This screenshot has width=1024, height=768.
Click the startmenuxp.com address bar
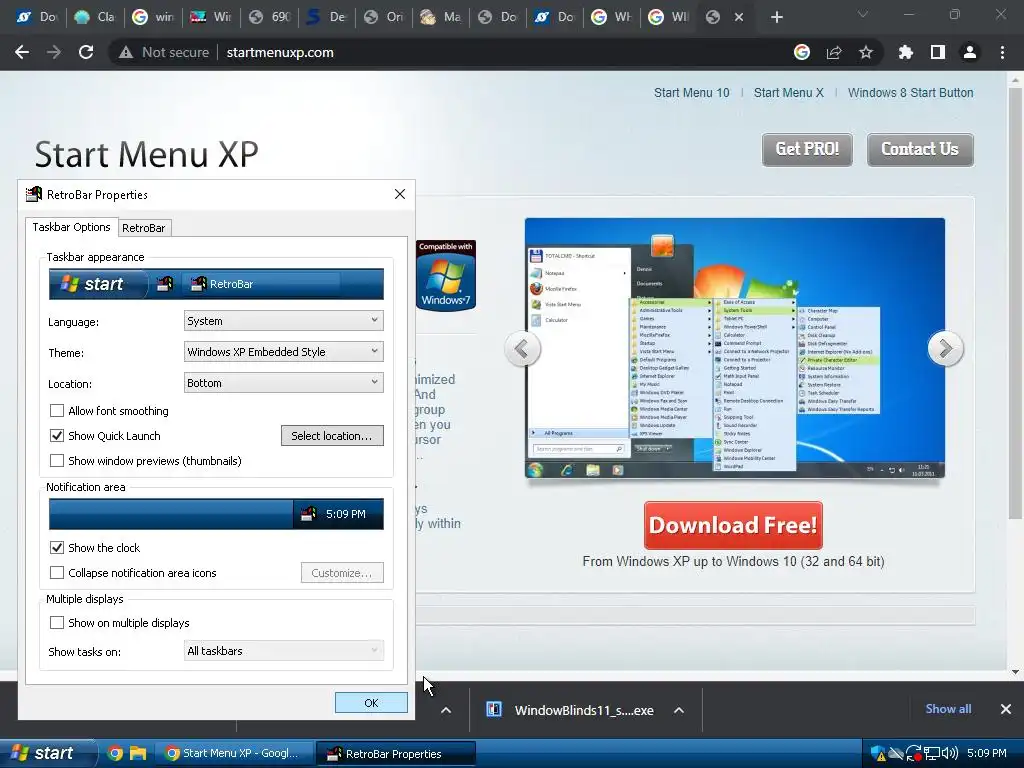tap(280, 52)
